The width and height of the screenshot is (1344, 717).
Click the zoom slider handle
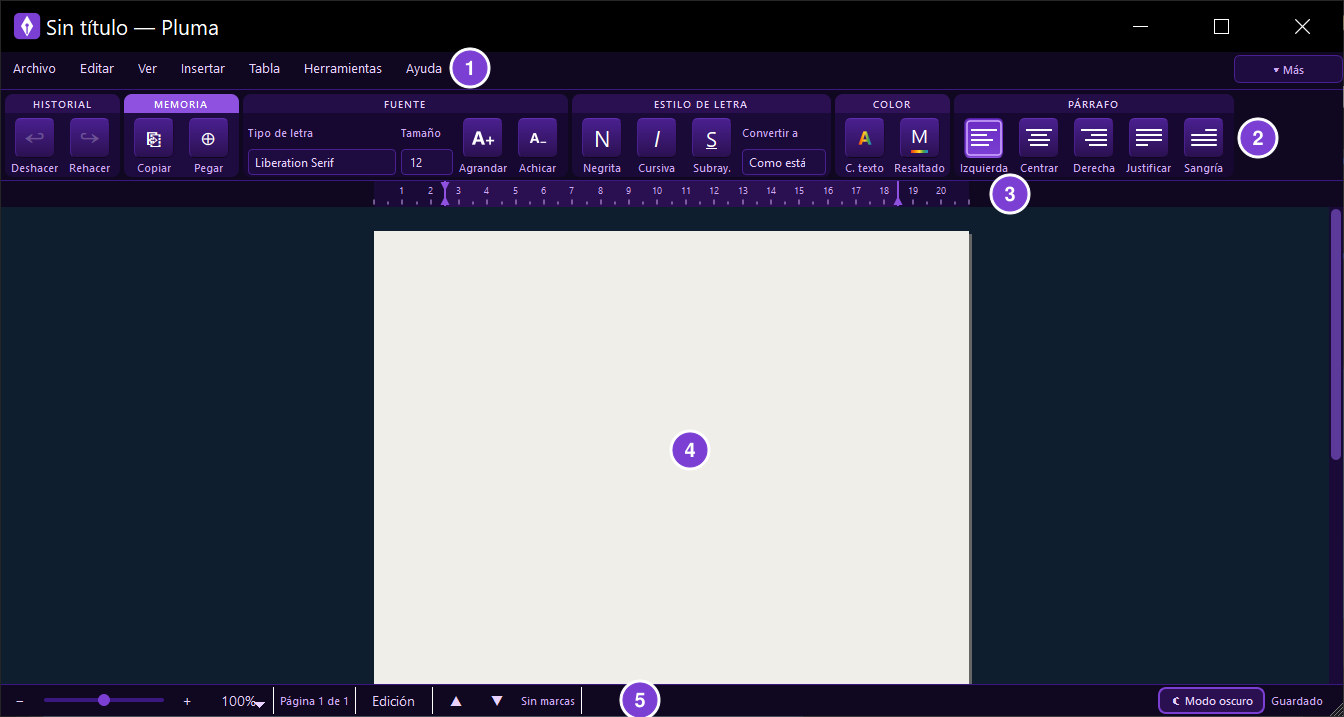104,700
